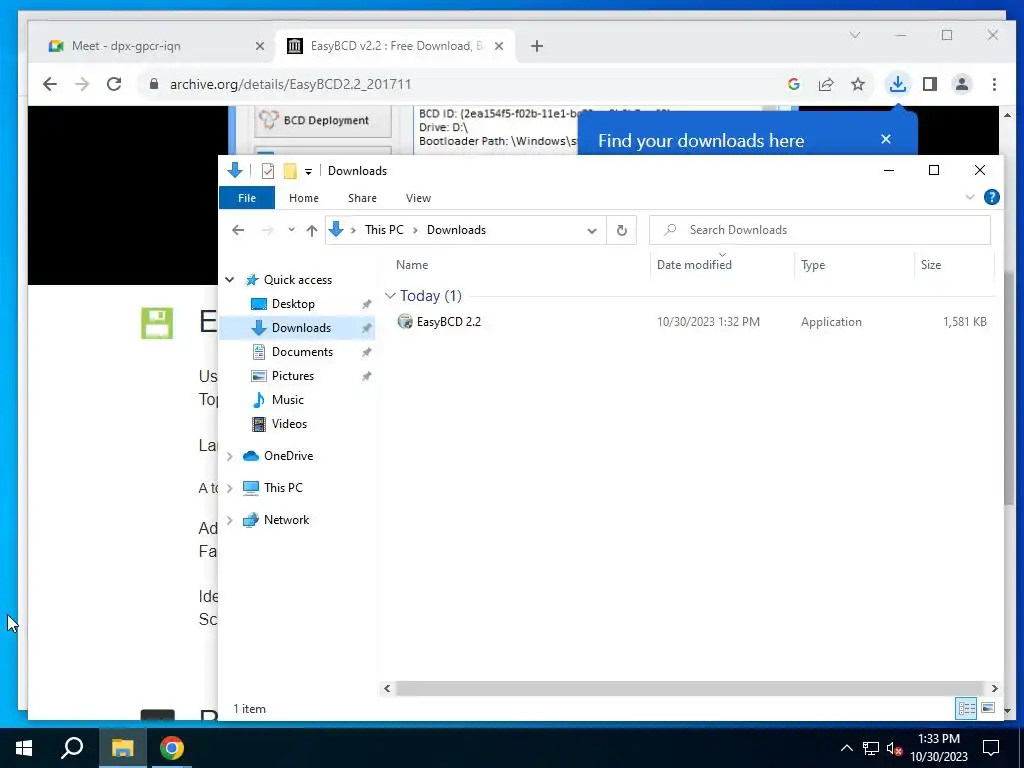Click New folder quick access icon
Screen dimensions: 1024x768
tap(290, 171)
